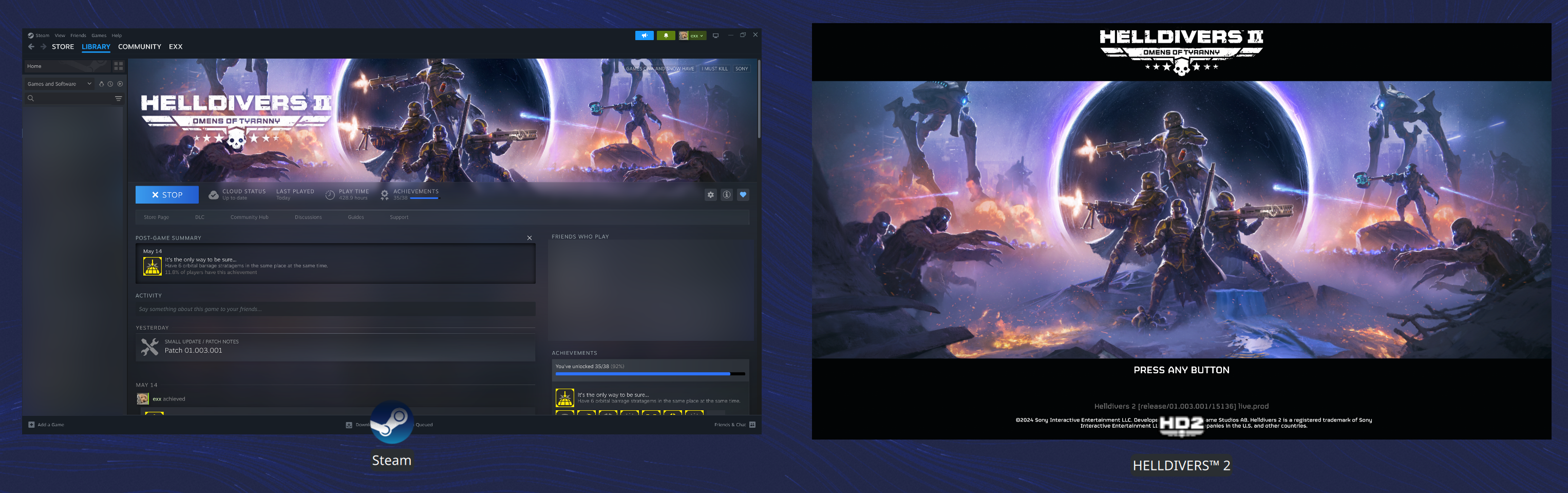Go forward with the Steam forward arrow
The image size is (1568, 493).
click(x=43, y=46)
